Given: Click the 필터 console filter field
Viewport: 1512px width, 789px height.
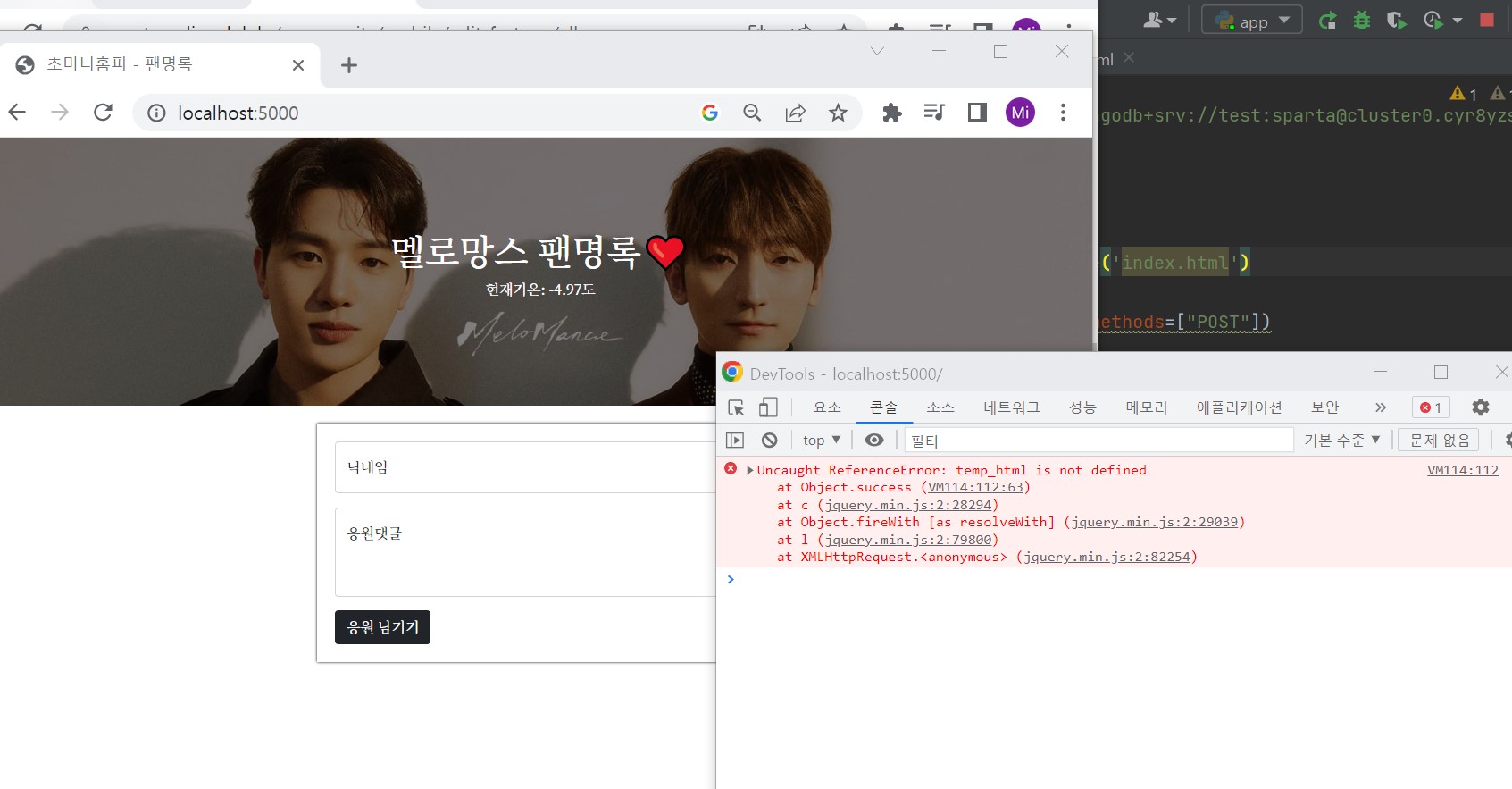Looking at the screenshot, I should 1099,441.
